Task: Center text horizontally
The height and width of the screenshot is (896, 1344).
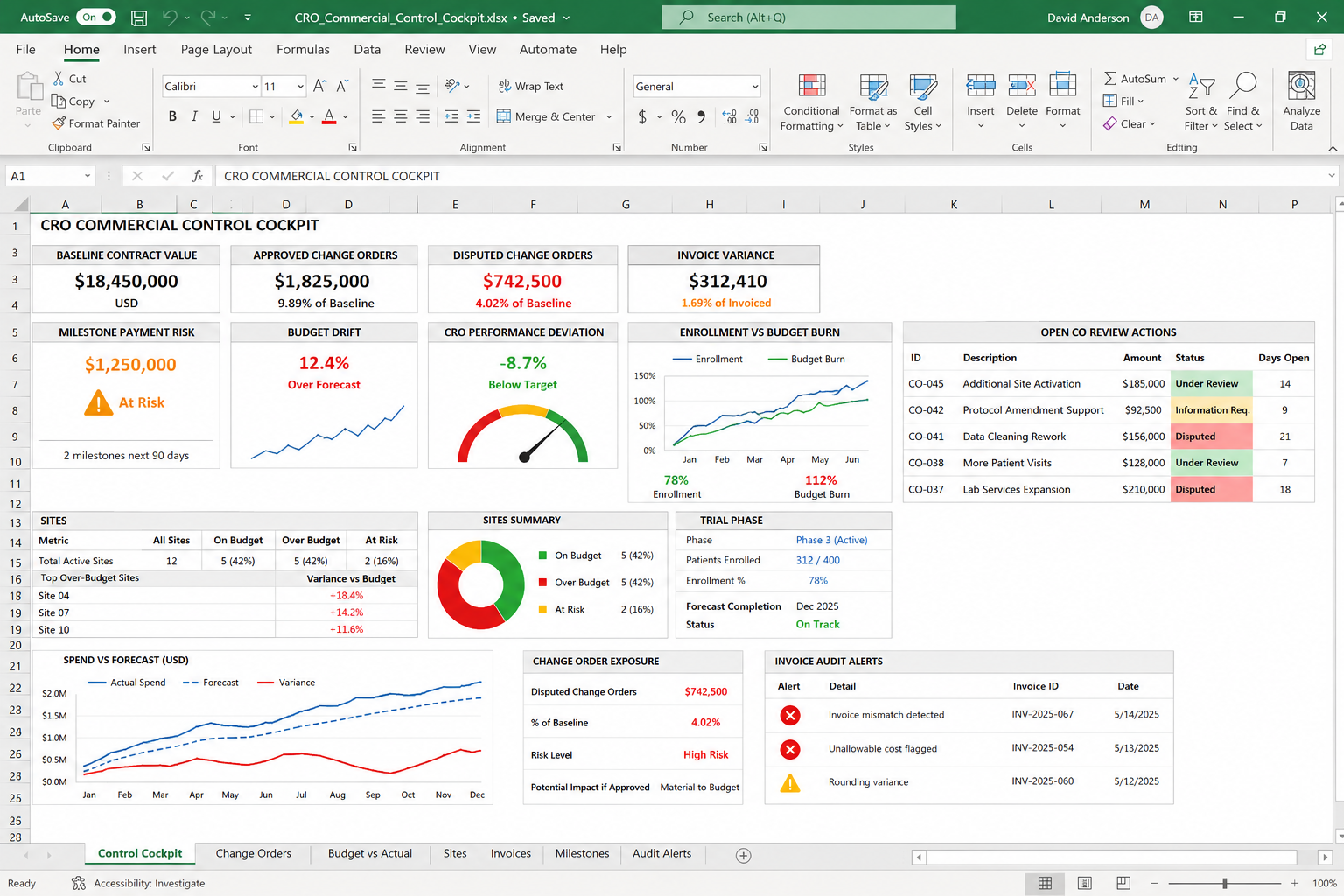Action: tap(401, 116)
